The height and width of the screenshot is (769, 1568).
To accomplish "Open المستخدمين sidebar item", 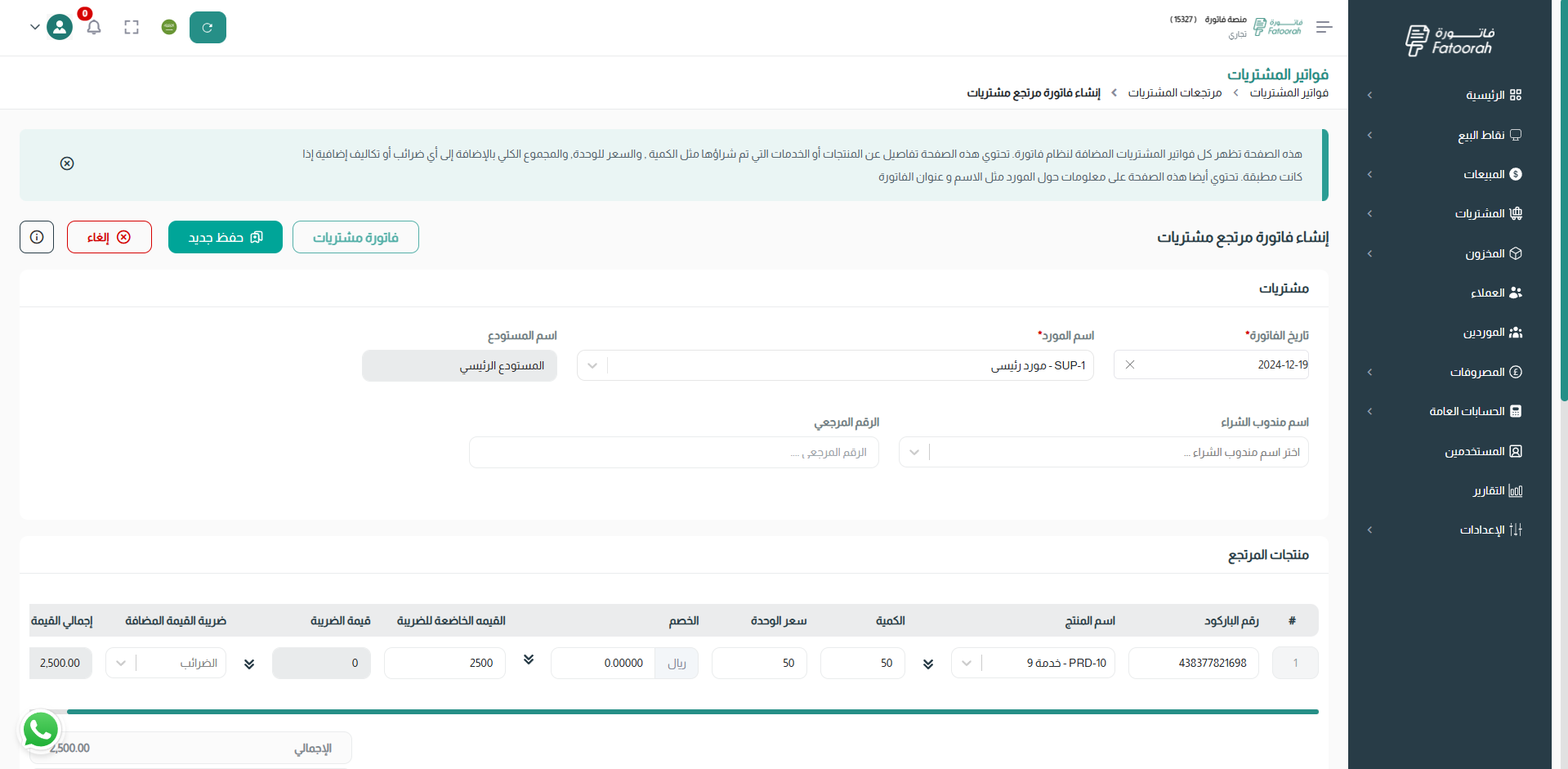I will tap(1483, 451).
